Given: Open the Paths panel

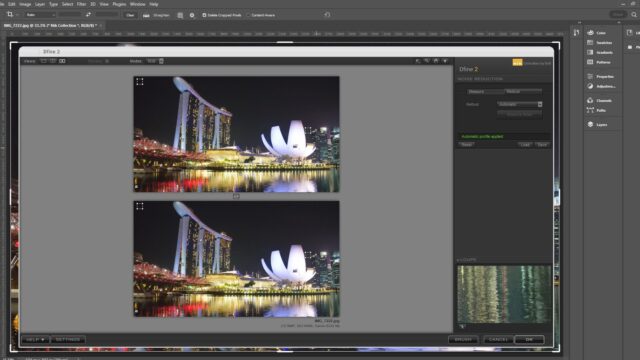Looking at the screenshot, I should [x=596, y=110].
